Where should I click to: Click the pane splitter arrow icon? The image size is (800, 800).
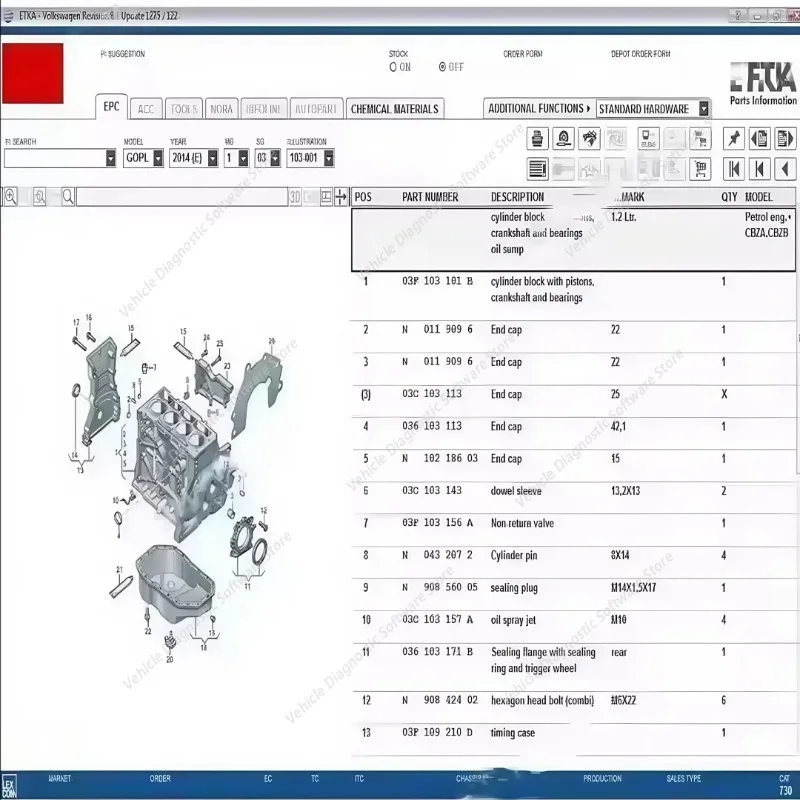tap(341, 197)
